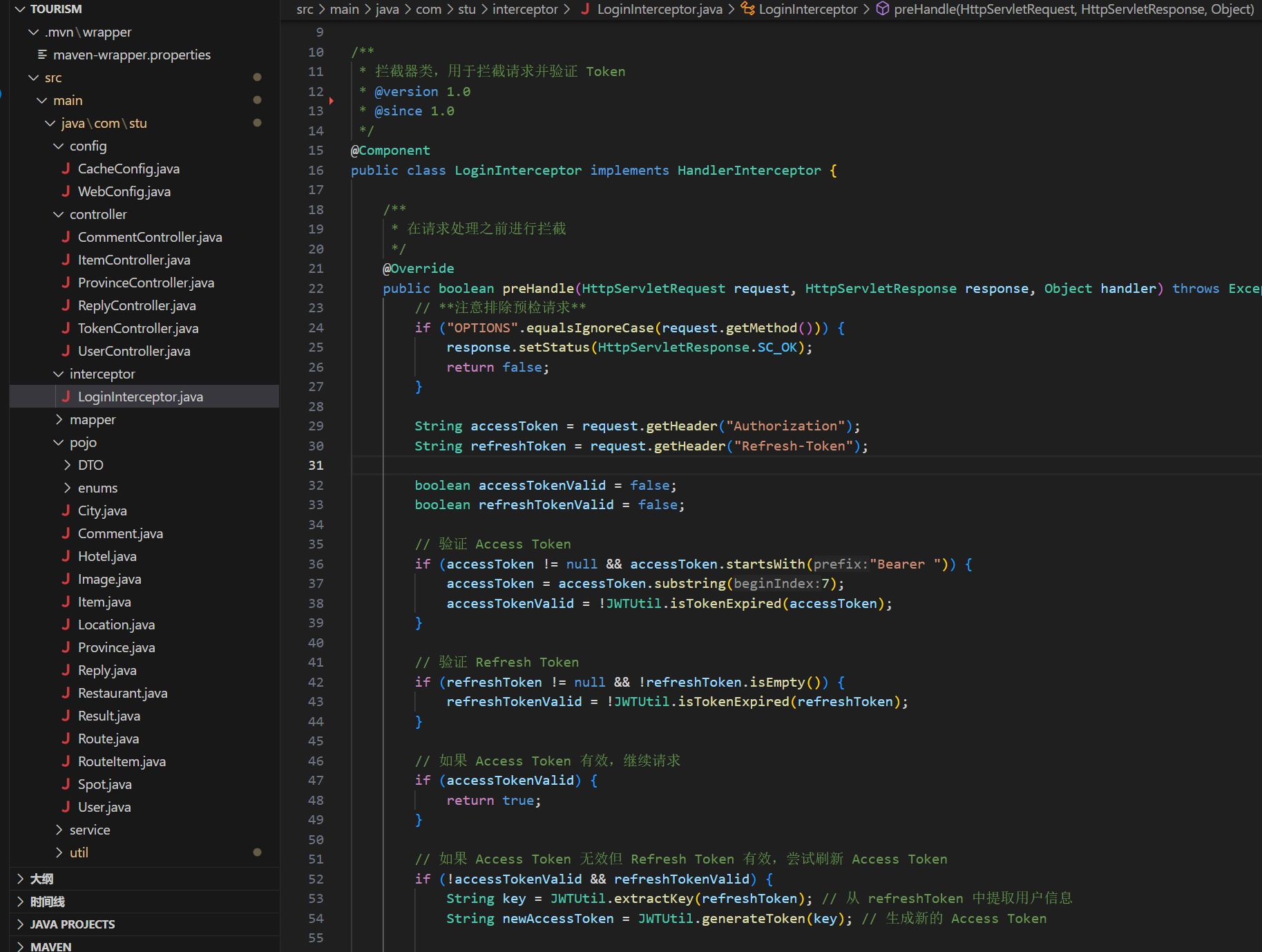
Task: Click the Java icon next to UserController.java
Action: click(66, 351)
